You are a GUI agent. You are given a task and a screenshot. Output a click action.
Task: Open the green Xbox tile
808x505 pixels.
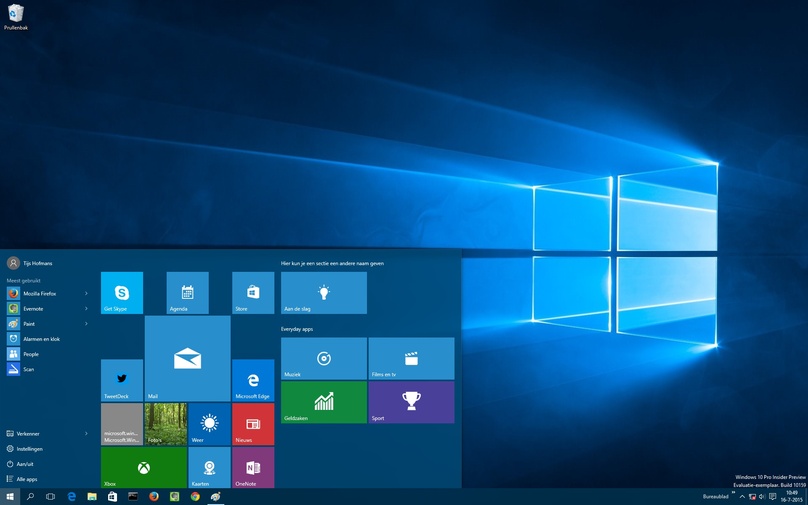[144, 467]
